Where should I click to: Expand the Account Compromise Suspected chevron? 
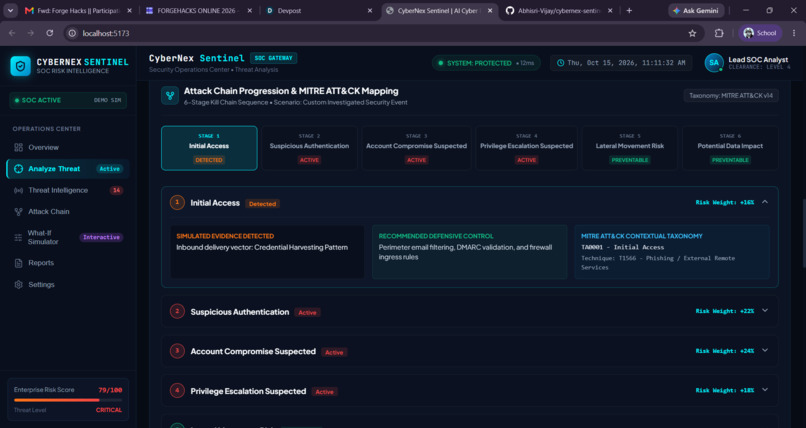(x=765, y=350)
